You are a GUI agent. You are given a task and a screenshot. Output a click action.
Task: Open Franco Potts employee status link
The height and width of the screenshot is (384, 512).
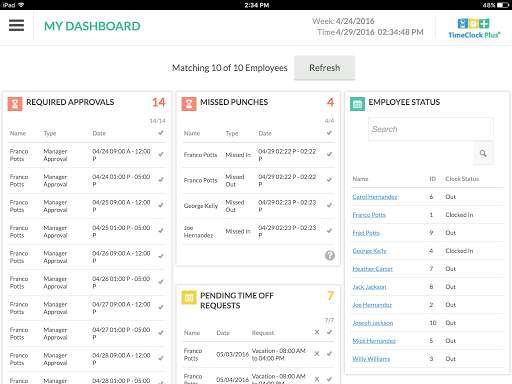coord(369,215)
